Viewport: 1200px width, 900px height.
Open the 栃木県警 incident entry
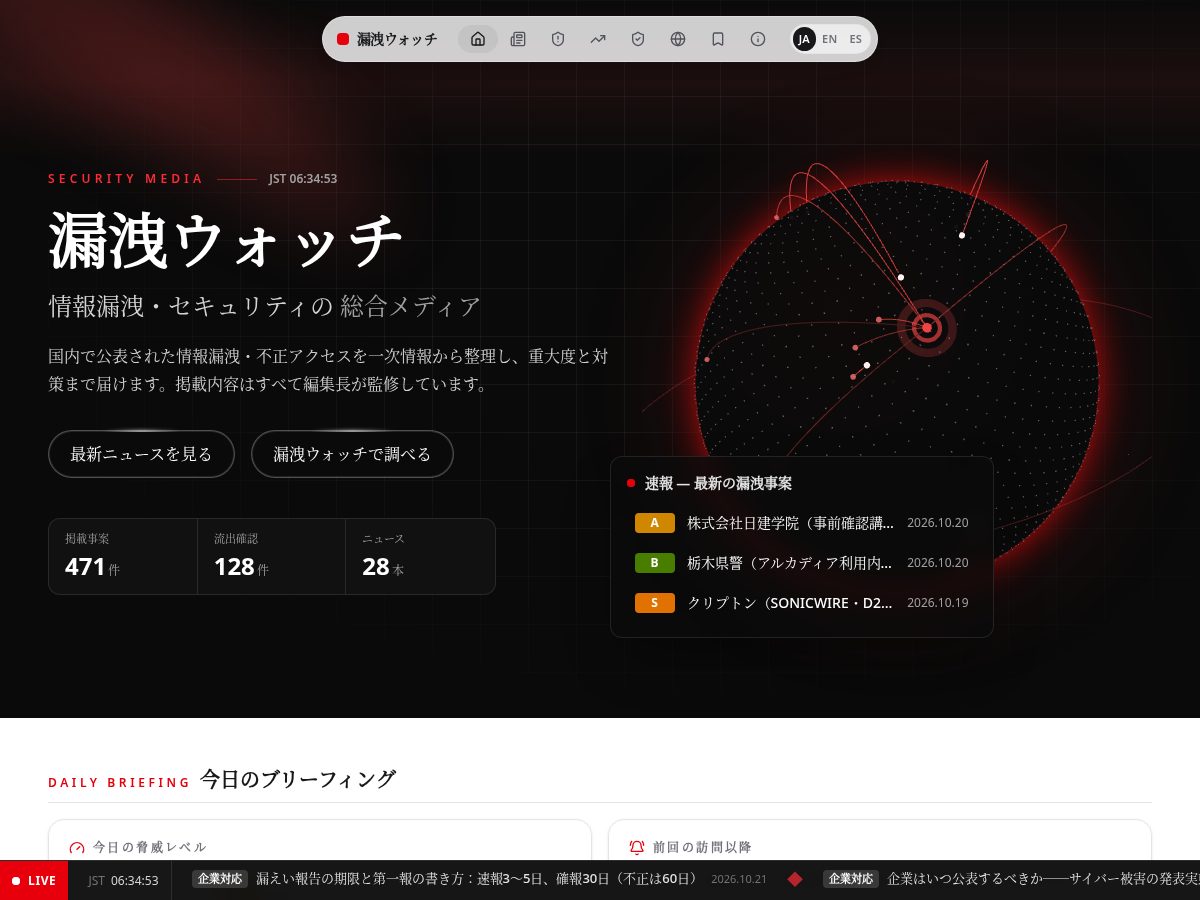click(x=802, y=563)
